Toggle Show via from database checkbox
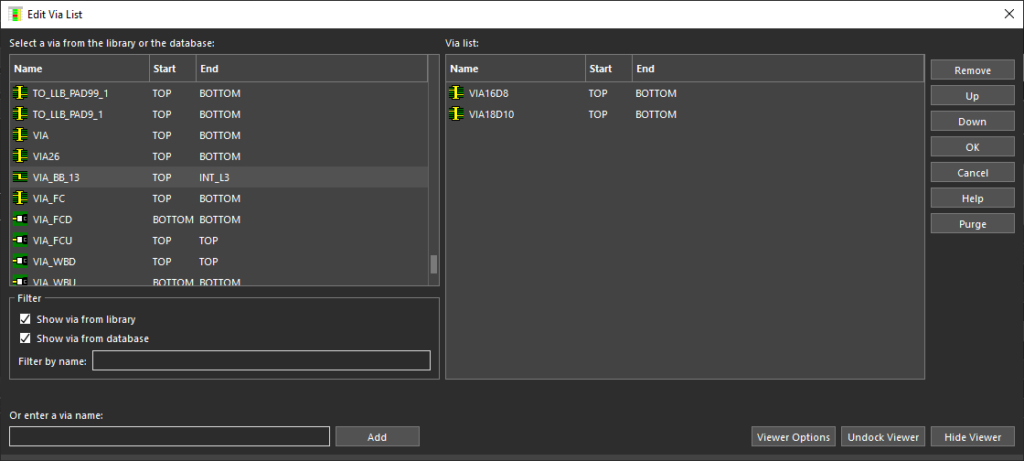1024x461 pixels. coord(26,339)
